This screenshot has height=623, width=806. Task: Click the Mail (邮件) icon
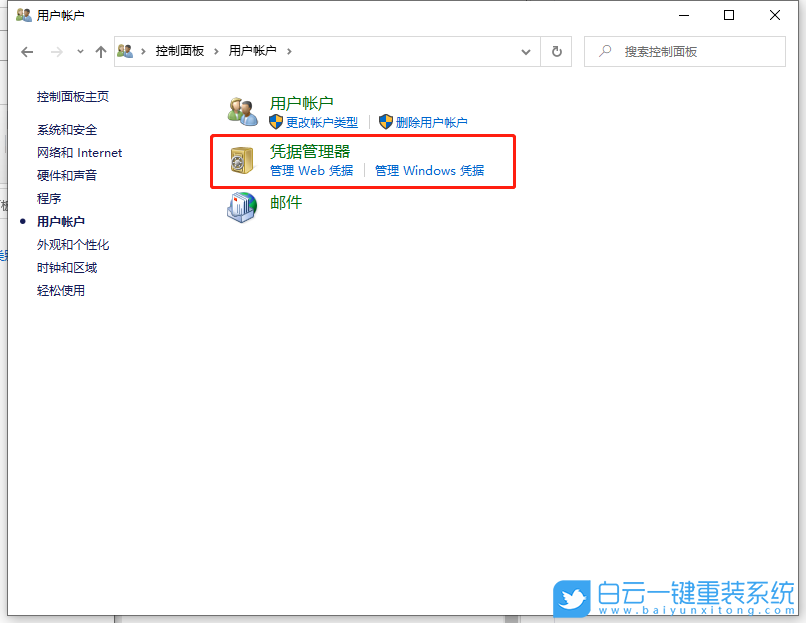click(241, 207)
